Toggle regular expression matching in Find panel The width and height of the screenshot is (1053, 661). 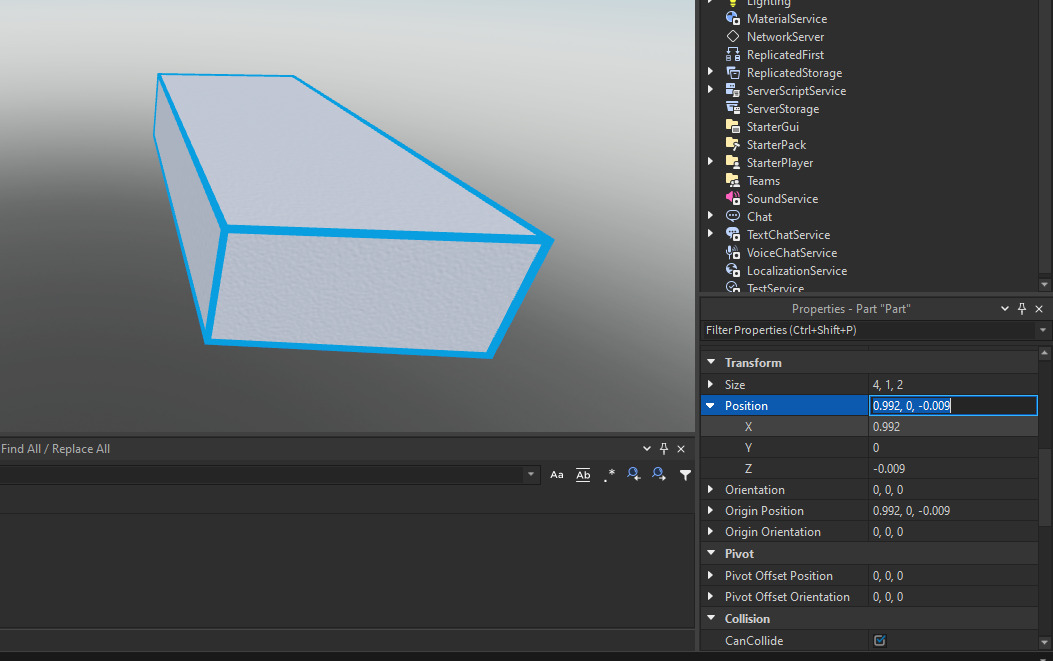click(x=609, y=476)
